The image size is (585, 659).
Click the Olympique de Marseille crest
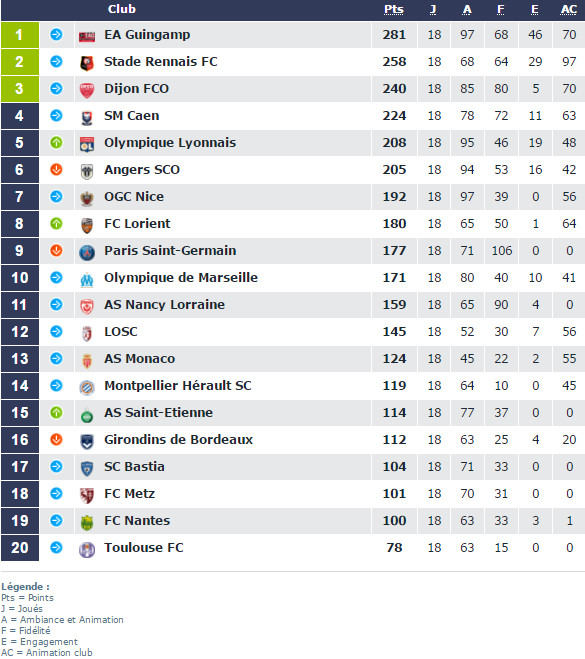pos(87,279)
